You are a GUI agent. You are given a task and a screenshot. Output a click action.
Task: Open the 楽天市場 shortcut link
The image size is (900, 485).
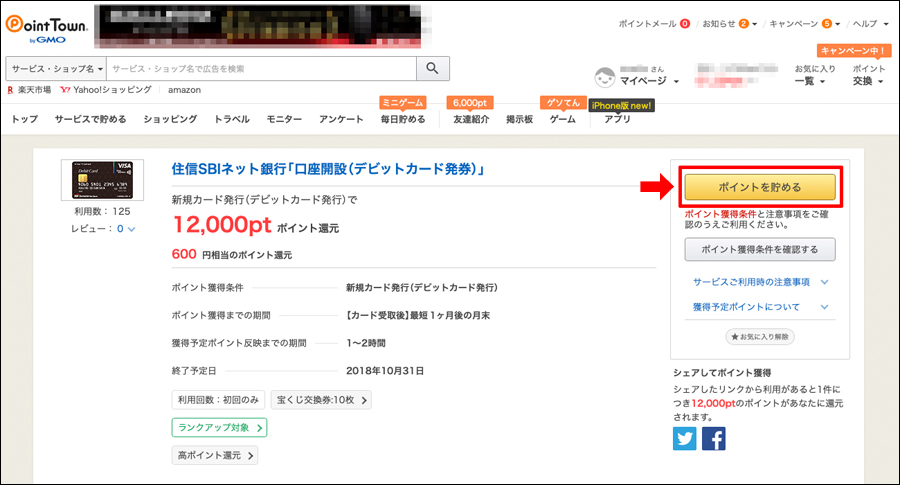[29, 90]
